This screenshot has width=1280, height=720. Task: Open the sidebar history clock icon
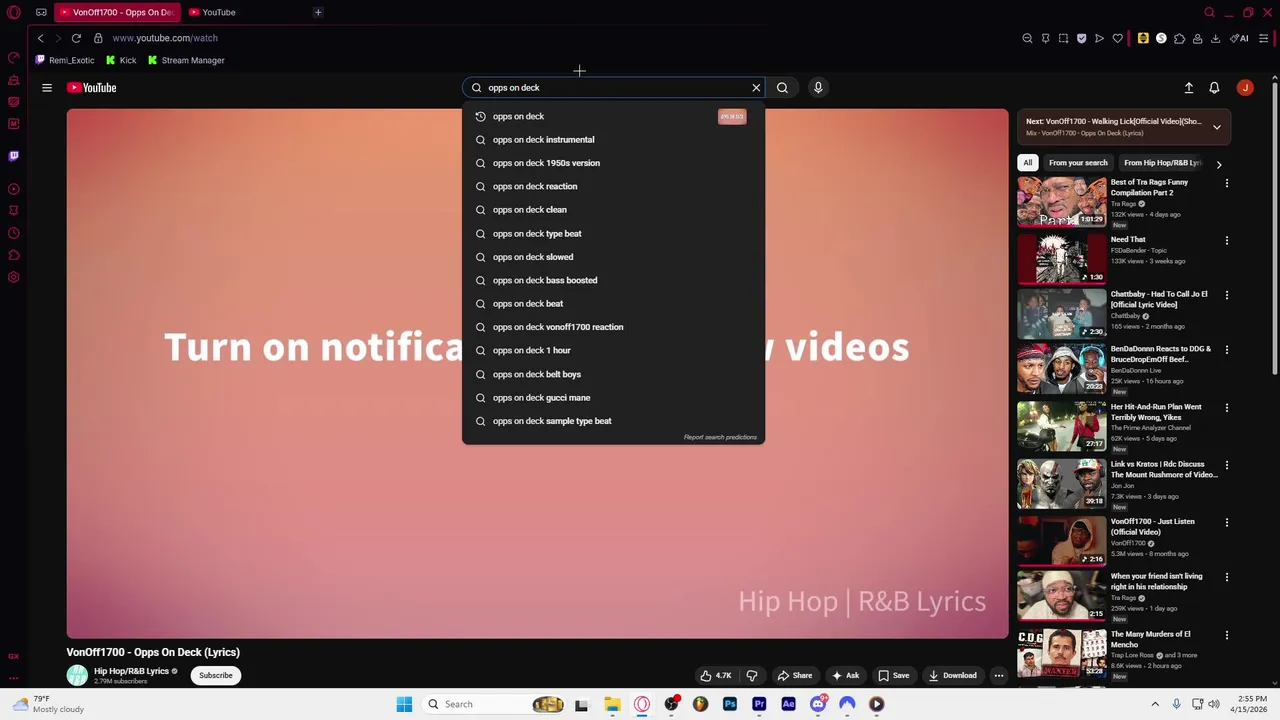point(14,233)
